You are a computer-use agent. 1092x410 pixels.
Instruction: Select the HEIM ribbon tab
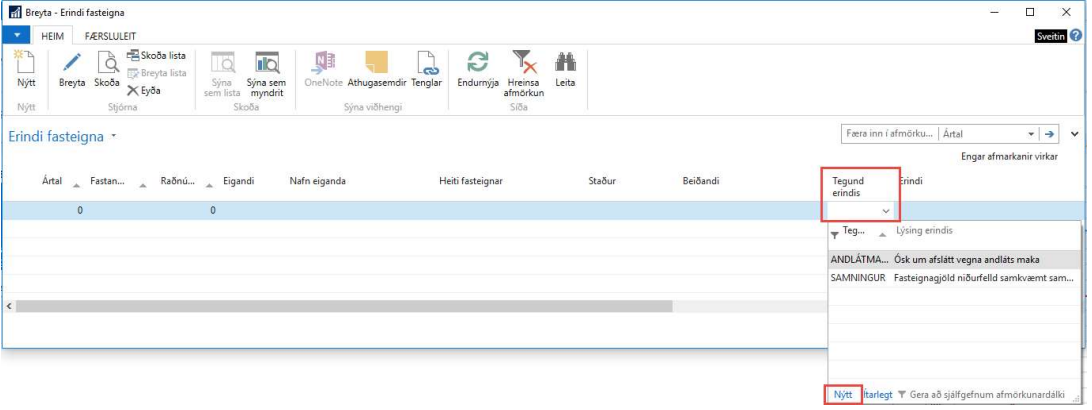pos(52,36)
